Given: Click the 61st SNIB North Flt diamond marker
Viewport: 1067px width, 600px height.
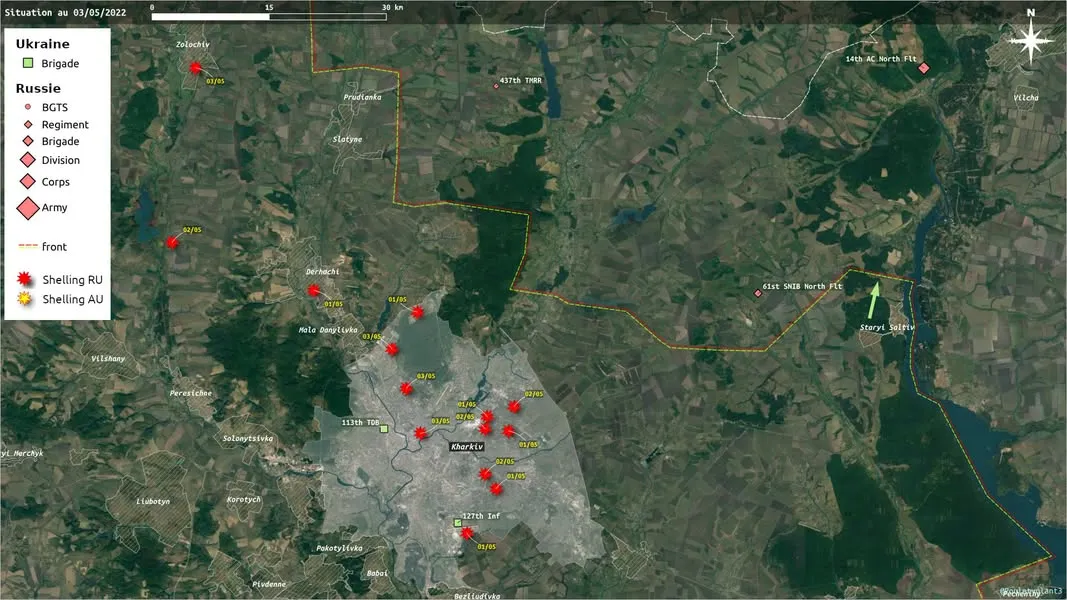Looking at the screenshot, I should click(757, 293).
